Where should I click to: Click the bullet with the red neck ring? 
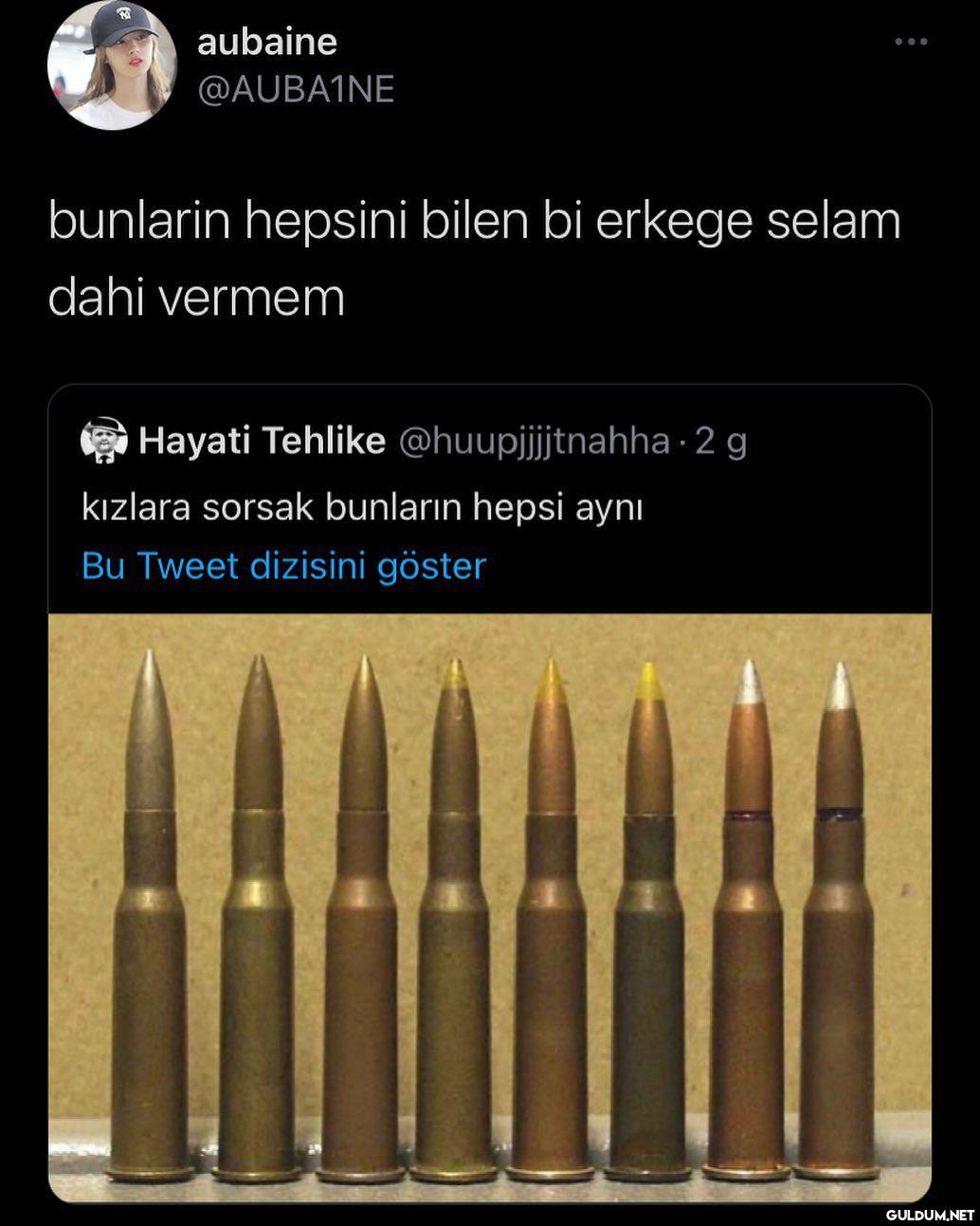pos(747,920)
